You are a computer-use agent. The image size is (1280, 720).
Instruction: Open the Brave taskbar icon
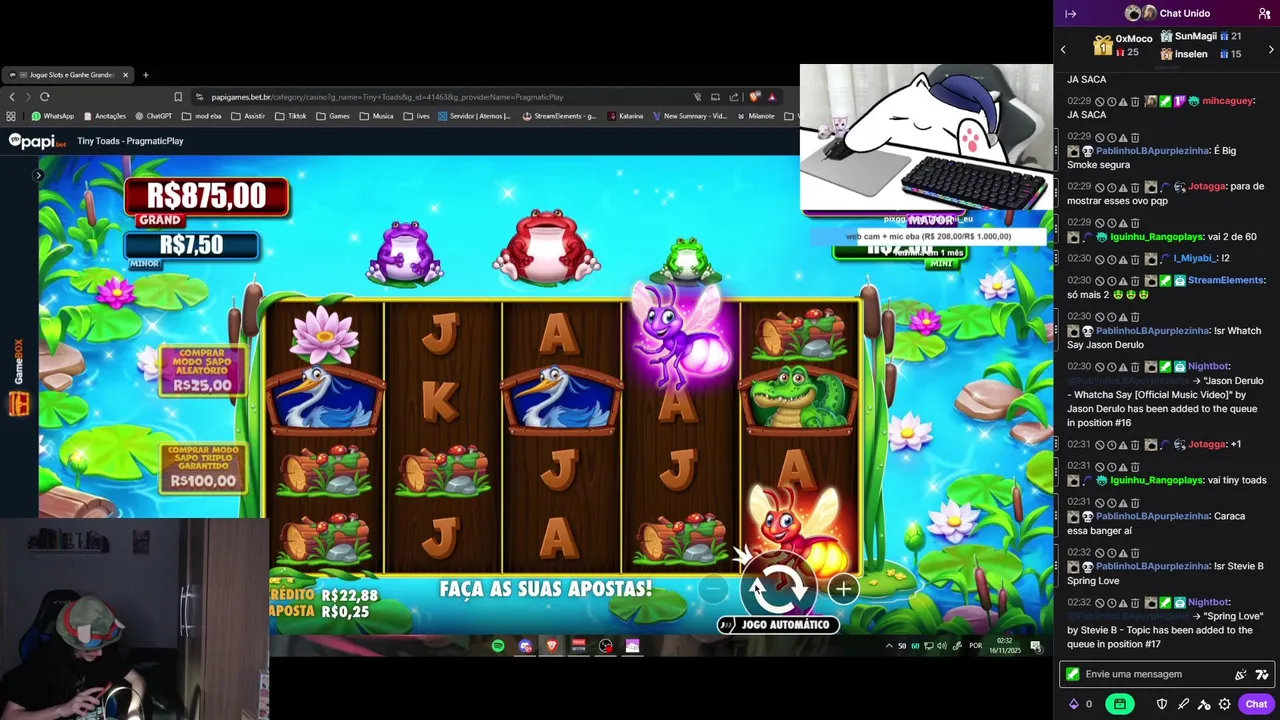551,646
